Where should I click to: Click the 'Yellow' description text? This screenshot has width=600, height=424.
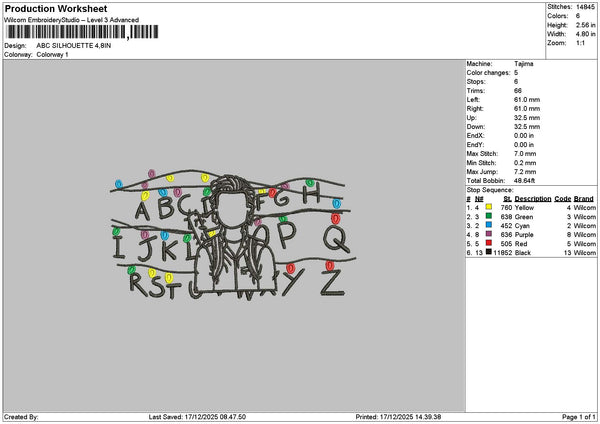point(524,208)
